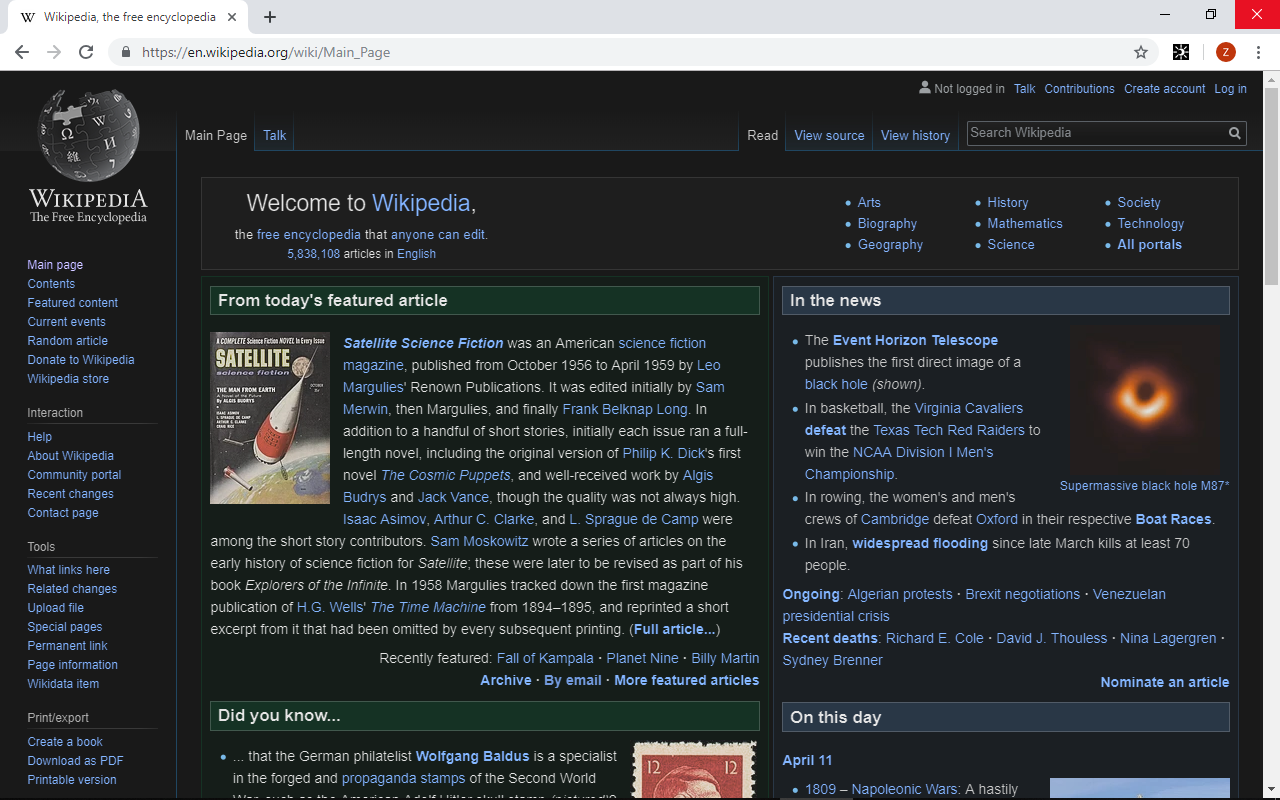This screenshot has height=800, width=1280.
Task: Click the Wikipedia search magnifier icon
Action: point(1235,133)
